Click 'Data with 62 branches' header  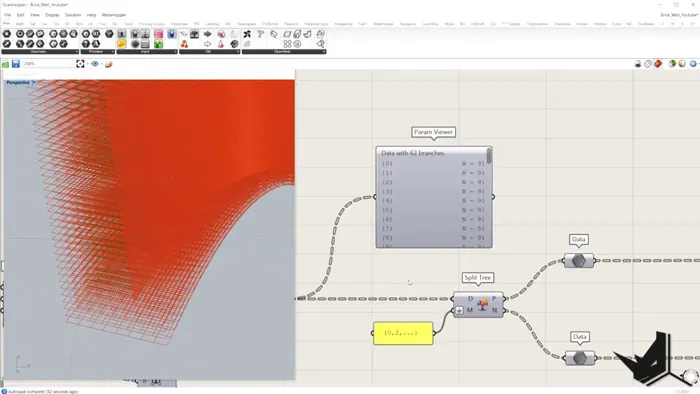click(x=412, y=153)
